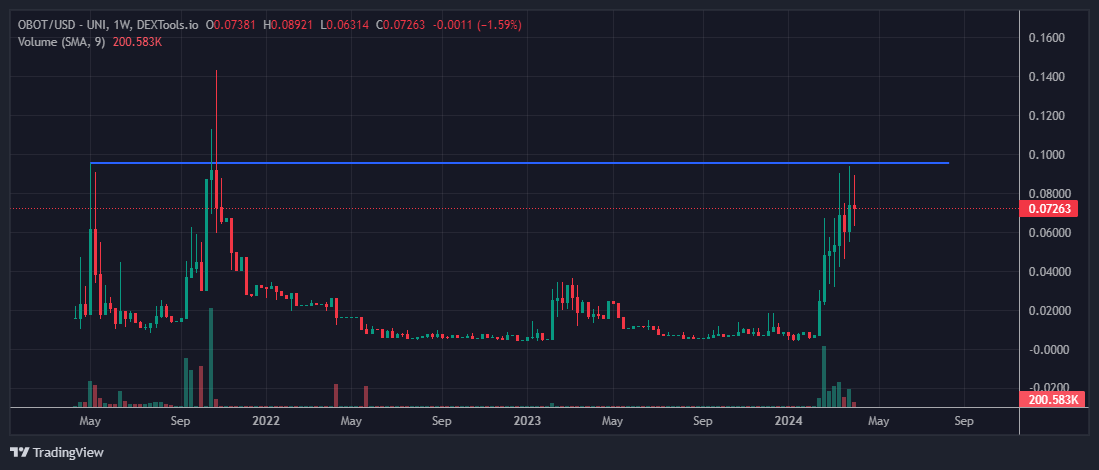Image resolution: width=1099 pixels, height=470 pixels.
Task: Click the TradingView logo
Action: (x=57, y=452)
